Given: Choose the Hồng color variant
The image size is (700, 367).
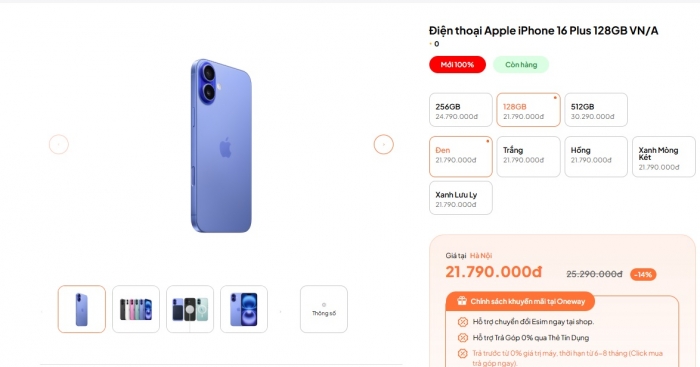Looking at the screenshot, I should 596,157.
